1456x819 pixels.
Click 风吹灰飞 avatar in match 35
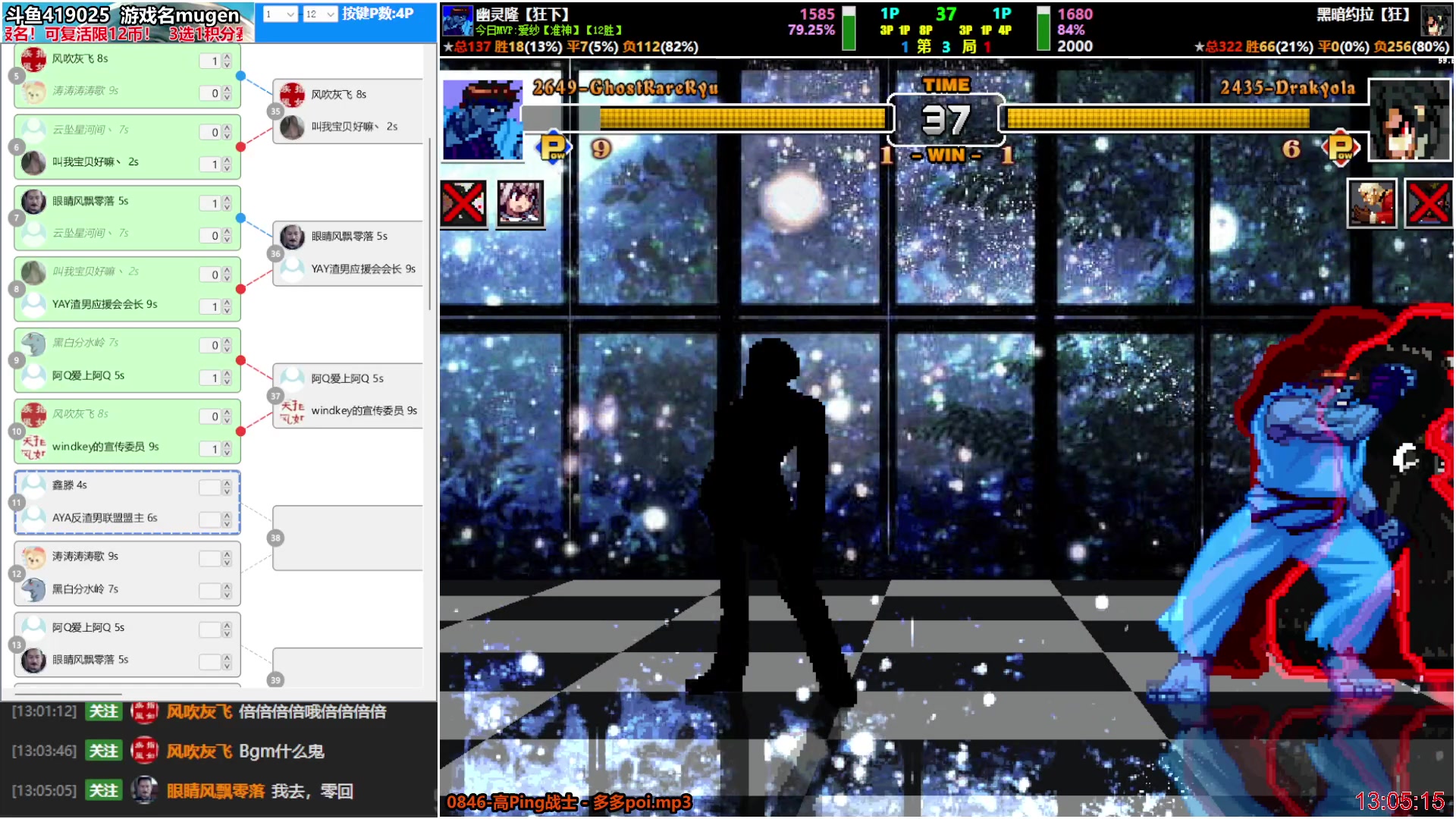coord(293,95)
